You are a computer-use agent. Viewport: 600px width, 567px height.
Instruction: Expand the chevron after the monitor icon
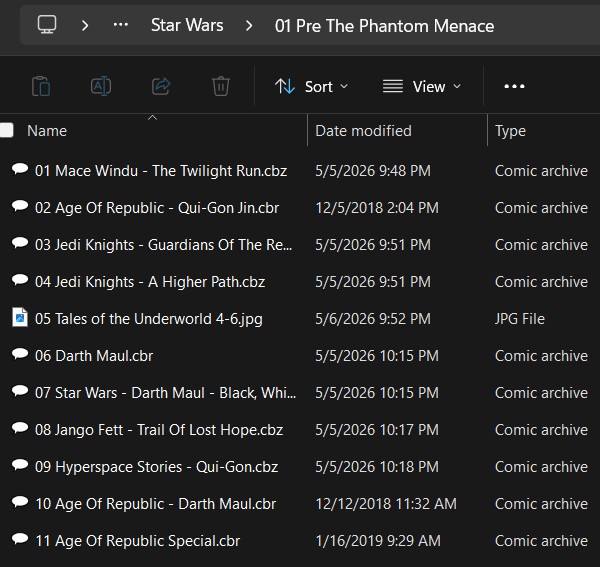click(85, 26)
